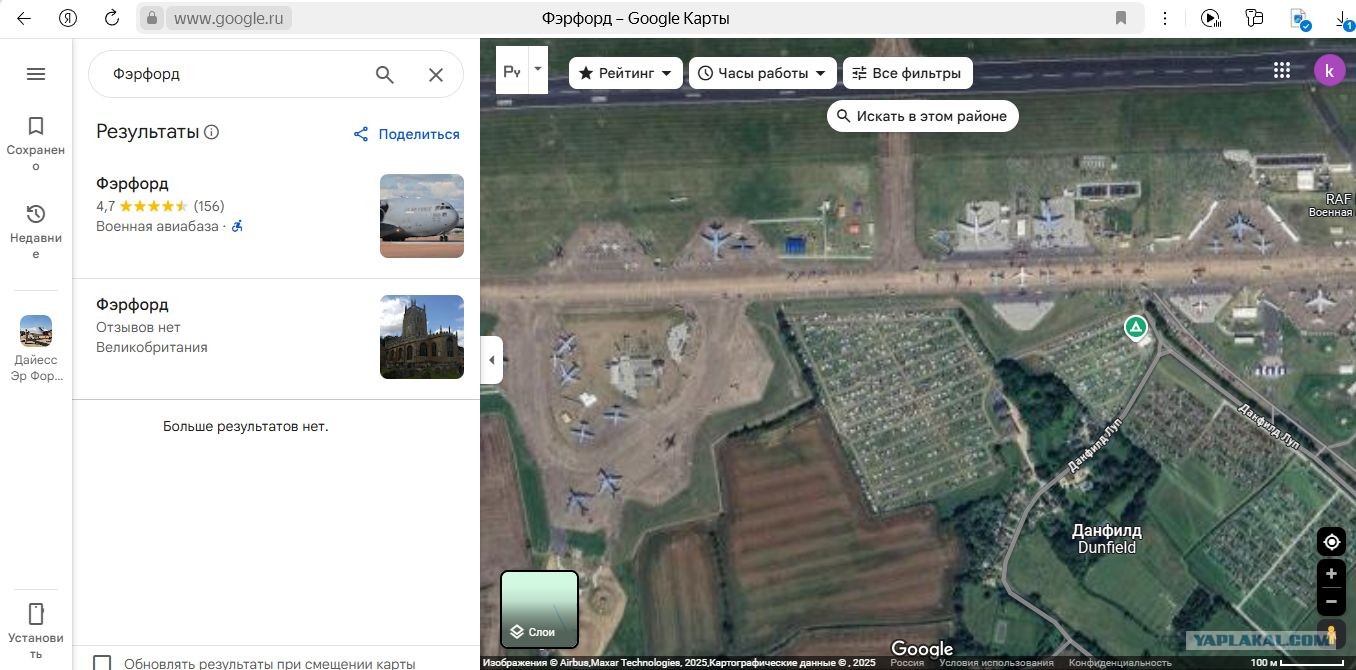Click the lock icon in the address bar

[151, 18]
